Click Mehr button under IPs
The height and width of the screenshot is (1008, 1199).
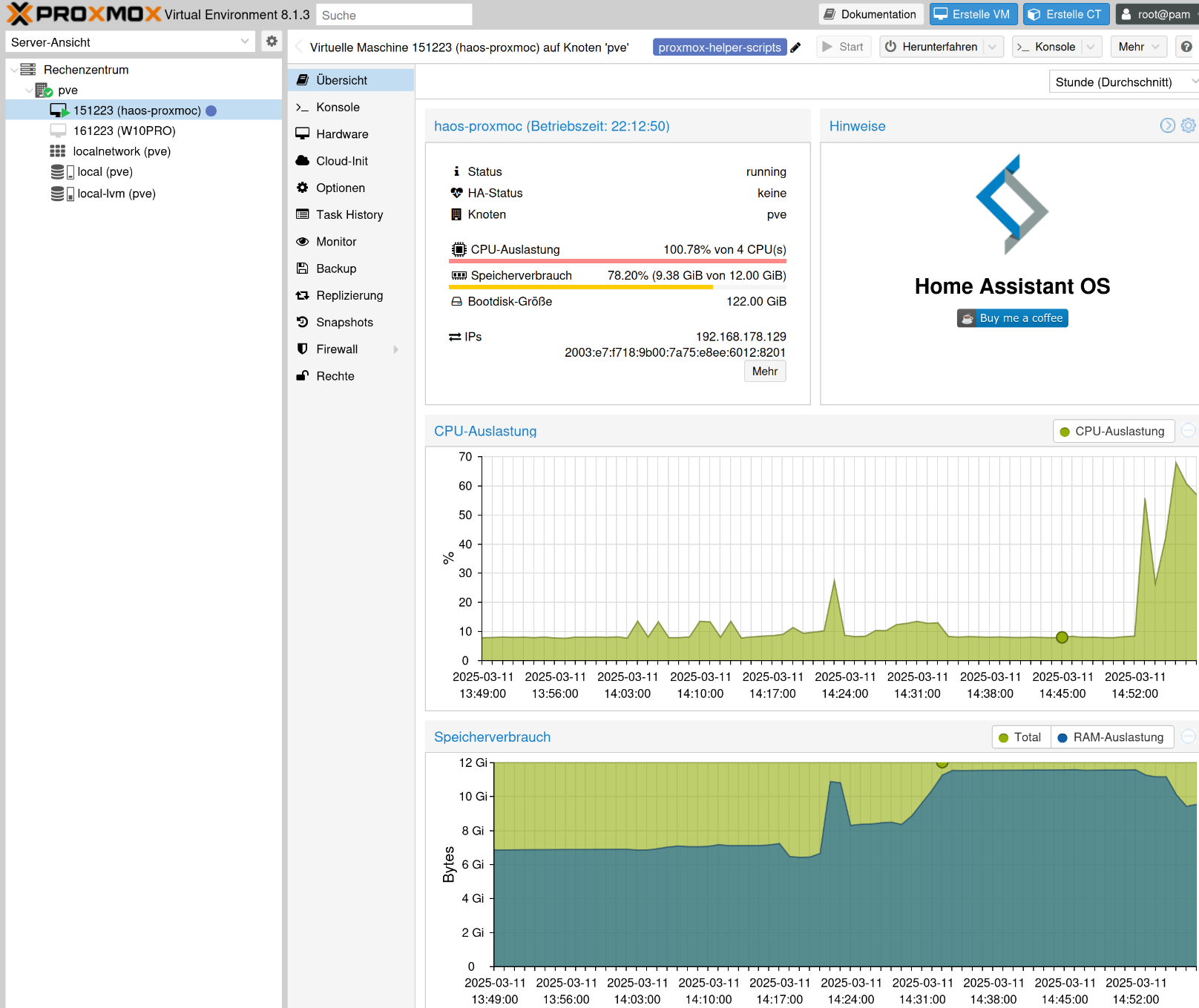coord(764,372)
